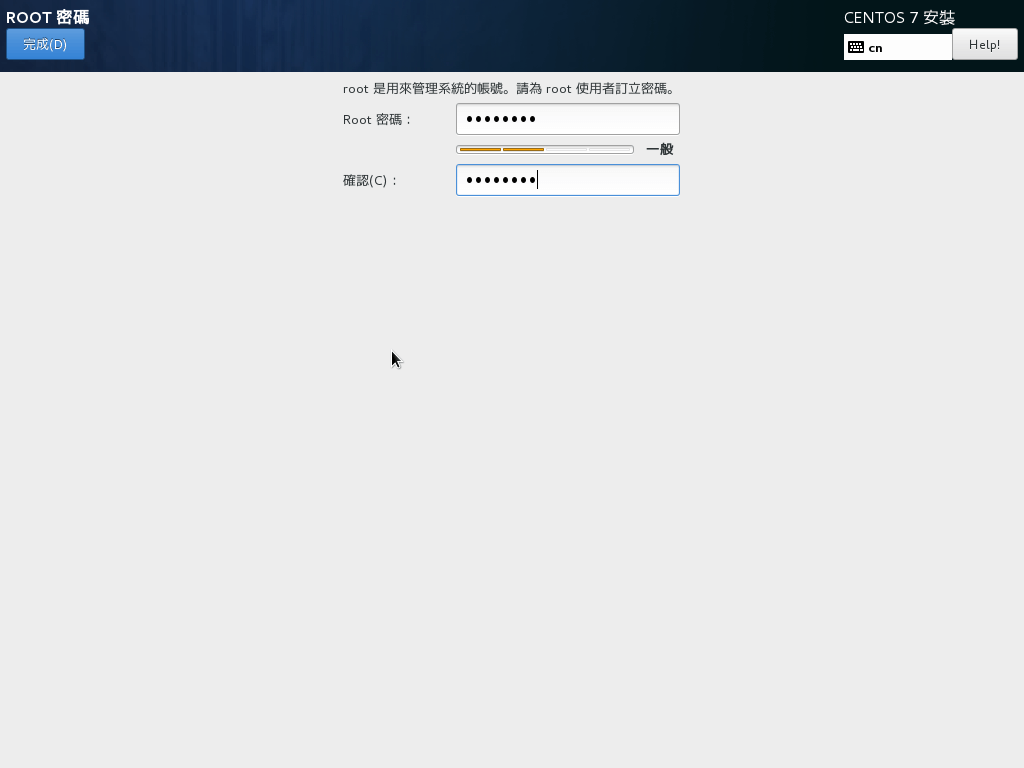Screen dimensions: 1024x768
Task: Click the layout chooser beside Help!
Action: click(x=897, y=46)
